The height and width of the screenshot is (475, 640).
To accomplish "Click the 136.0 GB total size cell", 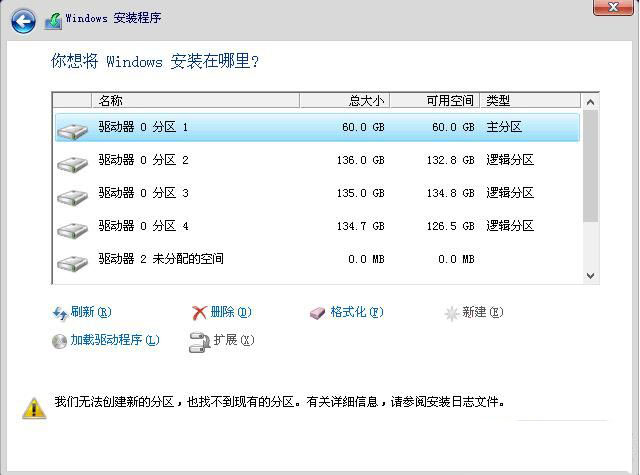I will 361,160.
